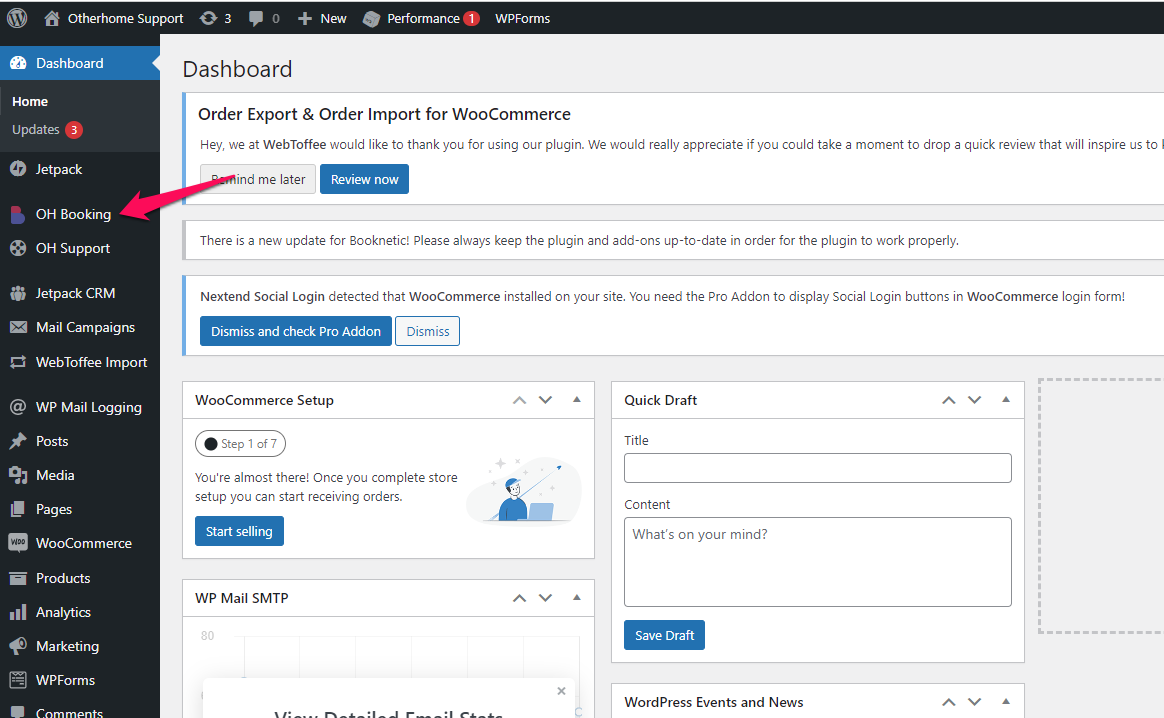The height and width of the screenshot is (718, 1164).
Task: Go to WooCommerce menu in sidebar
Action: [84, 543]
